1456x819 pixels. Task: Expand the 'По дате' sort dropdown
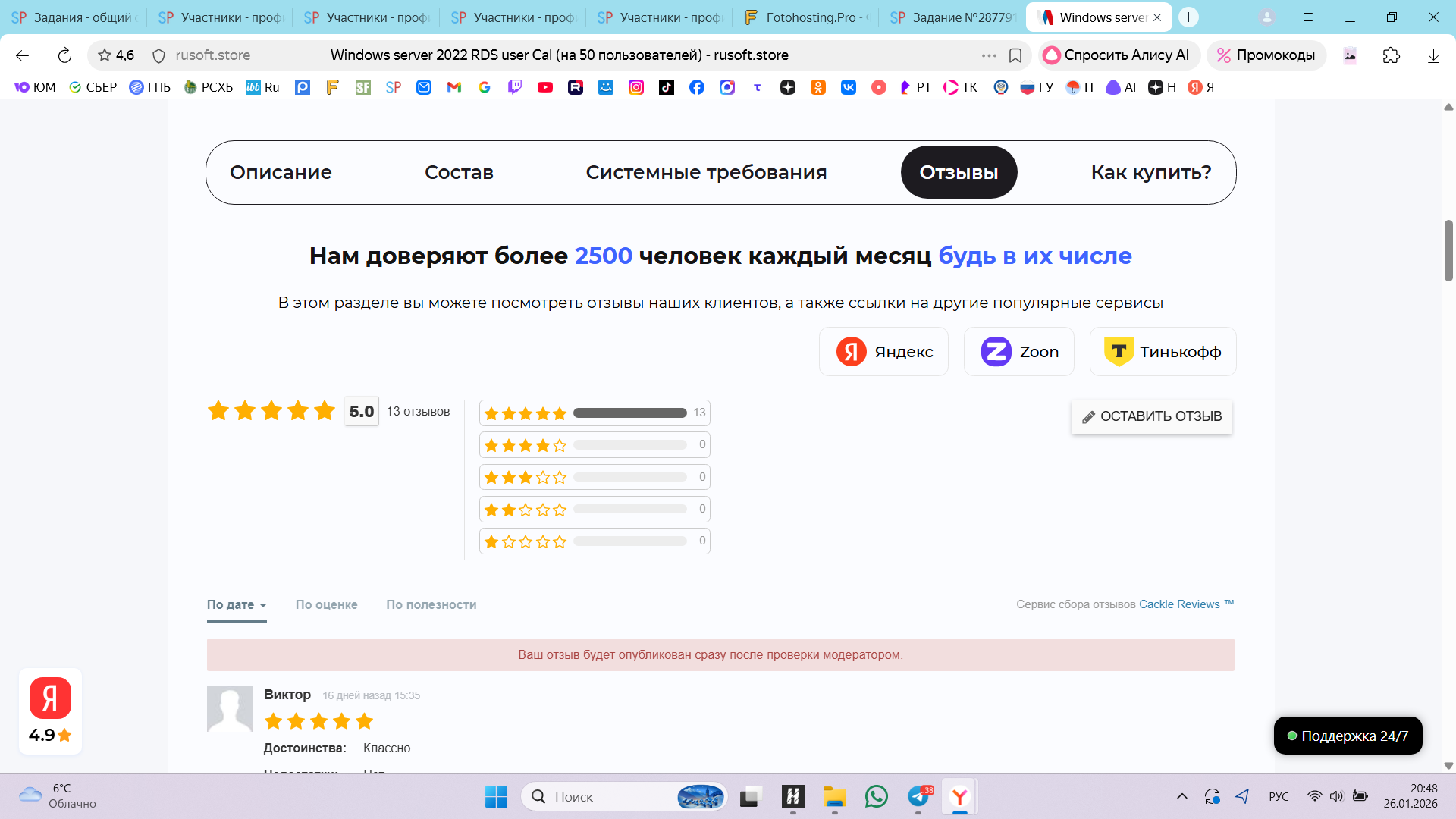237,604
